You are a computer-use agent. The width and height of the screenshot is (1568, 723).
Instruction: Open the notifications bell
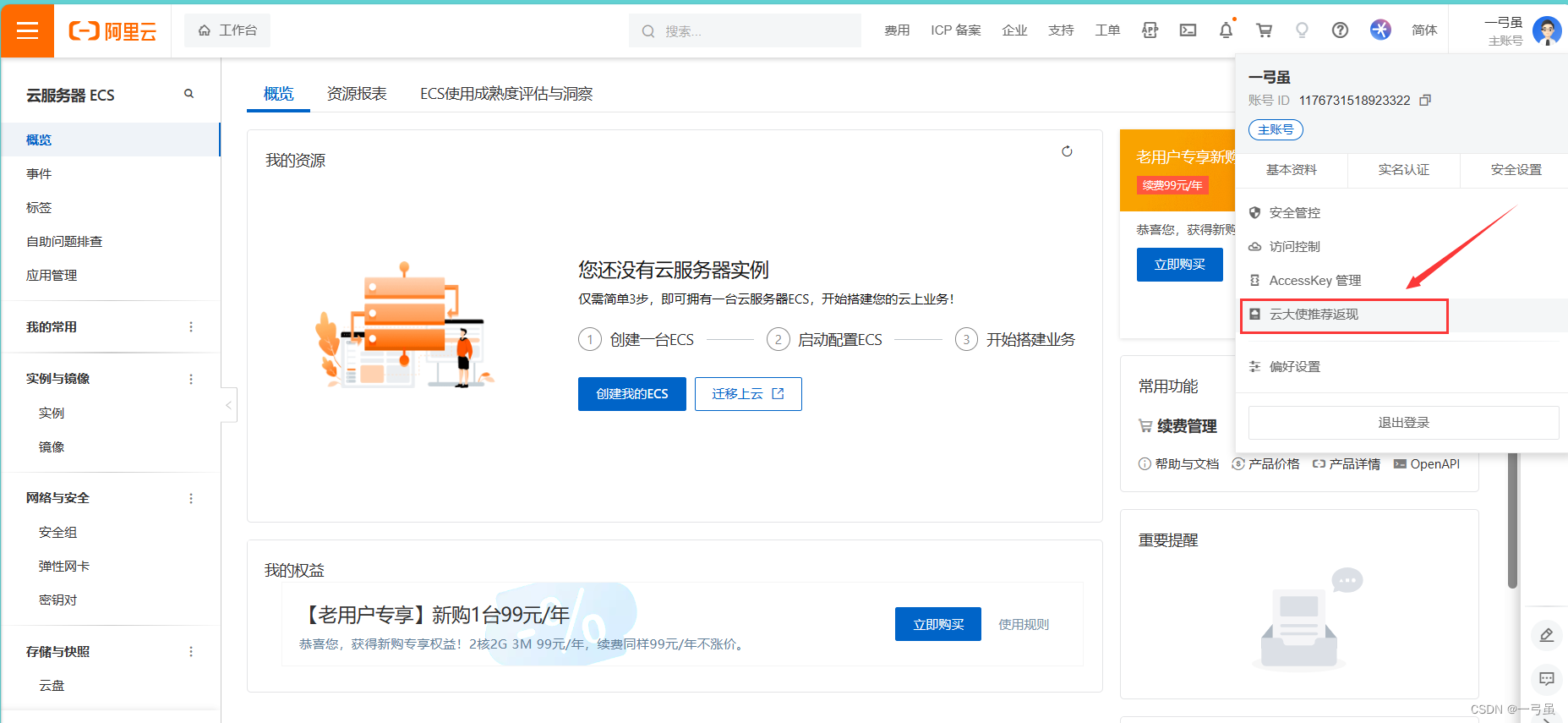point(1226,30)
